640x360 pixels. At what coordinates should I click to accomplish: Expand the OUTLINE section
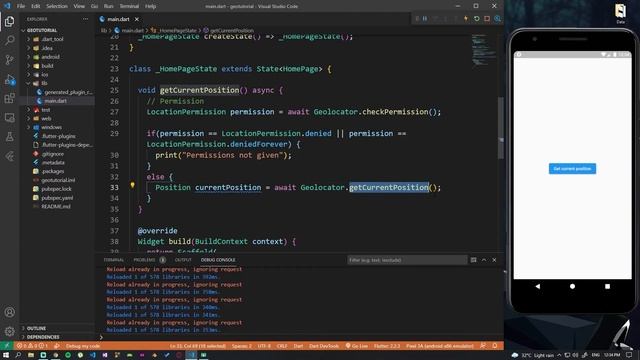point(36,329)
